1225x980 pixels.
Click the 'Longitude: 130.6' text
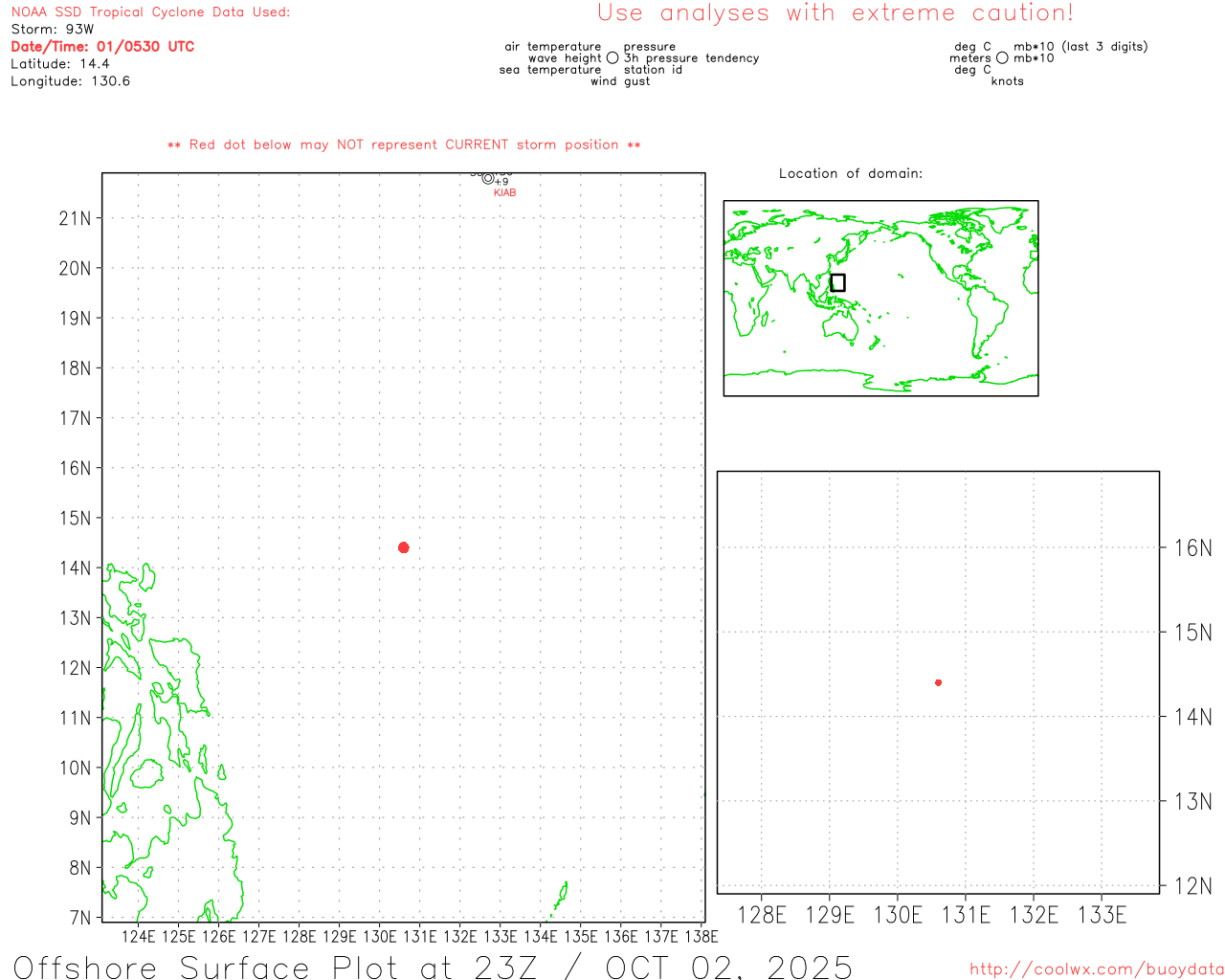tap(70, 81)
